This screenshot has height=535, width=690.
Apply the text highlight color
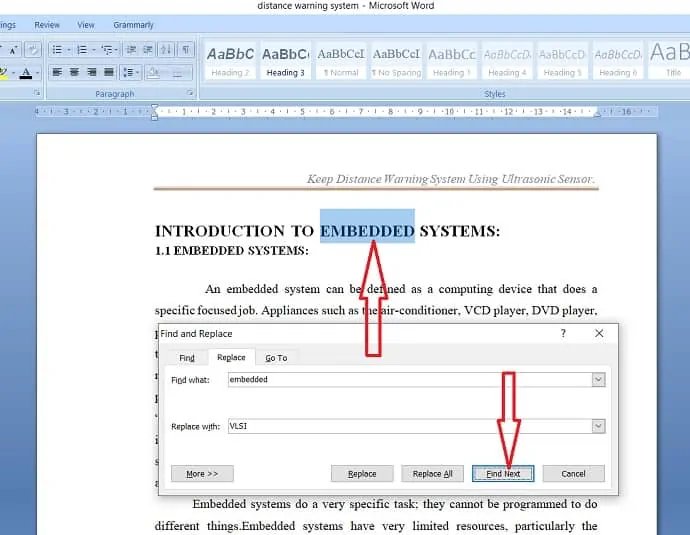pos(4,73)
